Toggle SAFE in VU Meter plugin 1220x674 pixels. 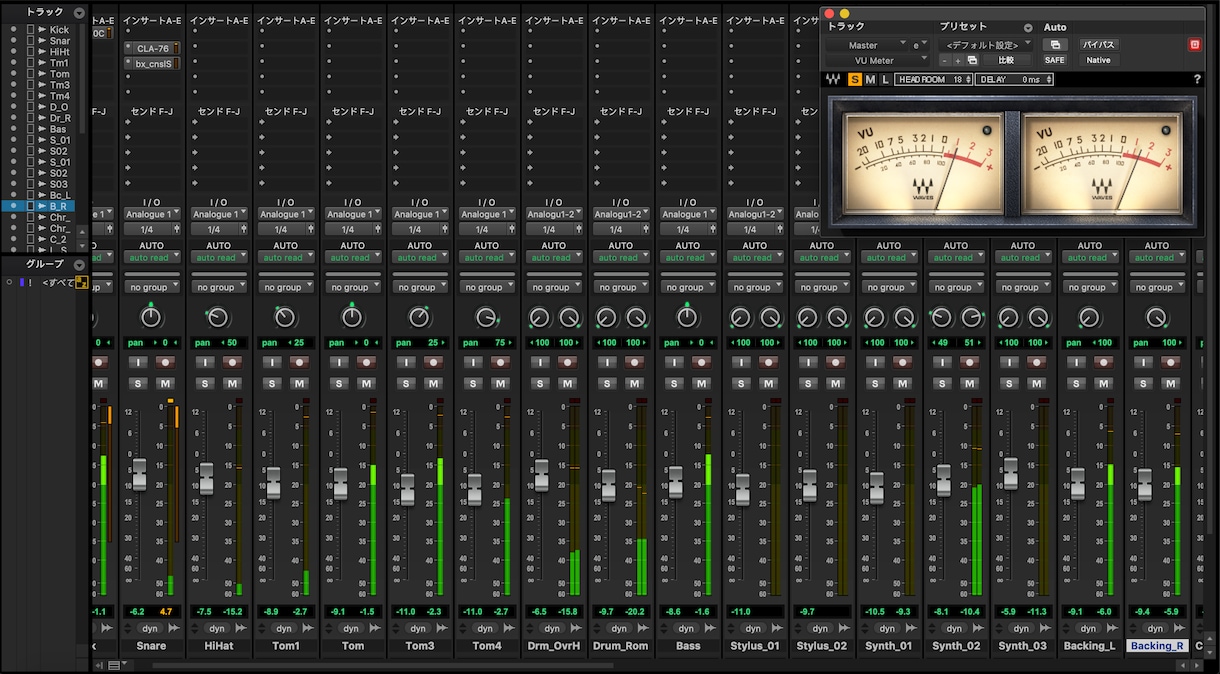click(x=1055, y=60)
